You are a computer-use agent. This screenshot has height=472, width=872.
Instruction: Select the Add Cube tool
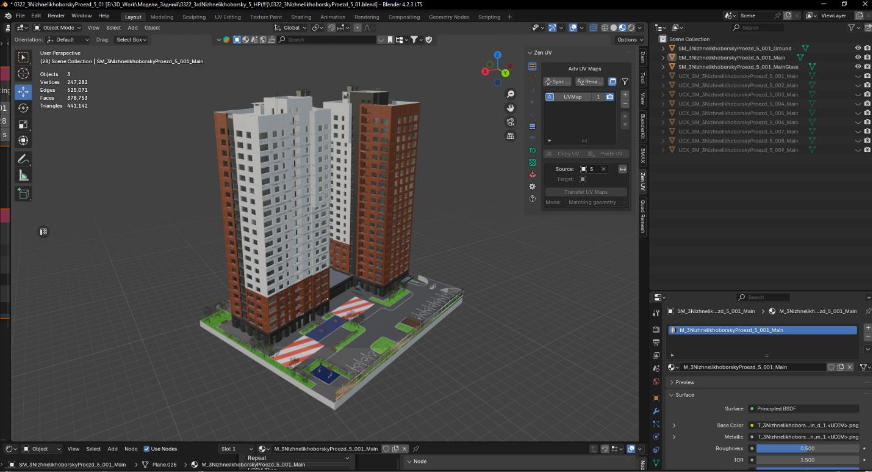23,193
